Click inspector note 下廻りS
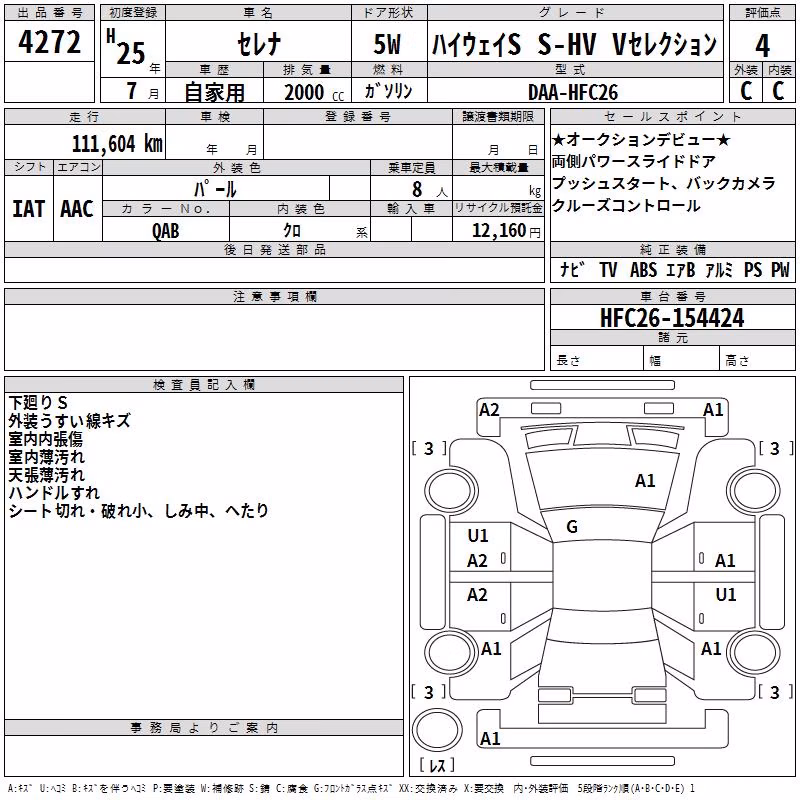Image resolution: width=800 pixels, height=800 pixels. point(38,403)
